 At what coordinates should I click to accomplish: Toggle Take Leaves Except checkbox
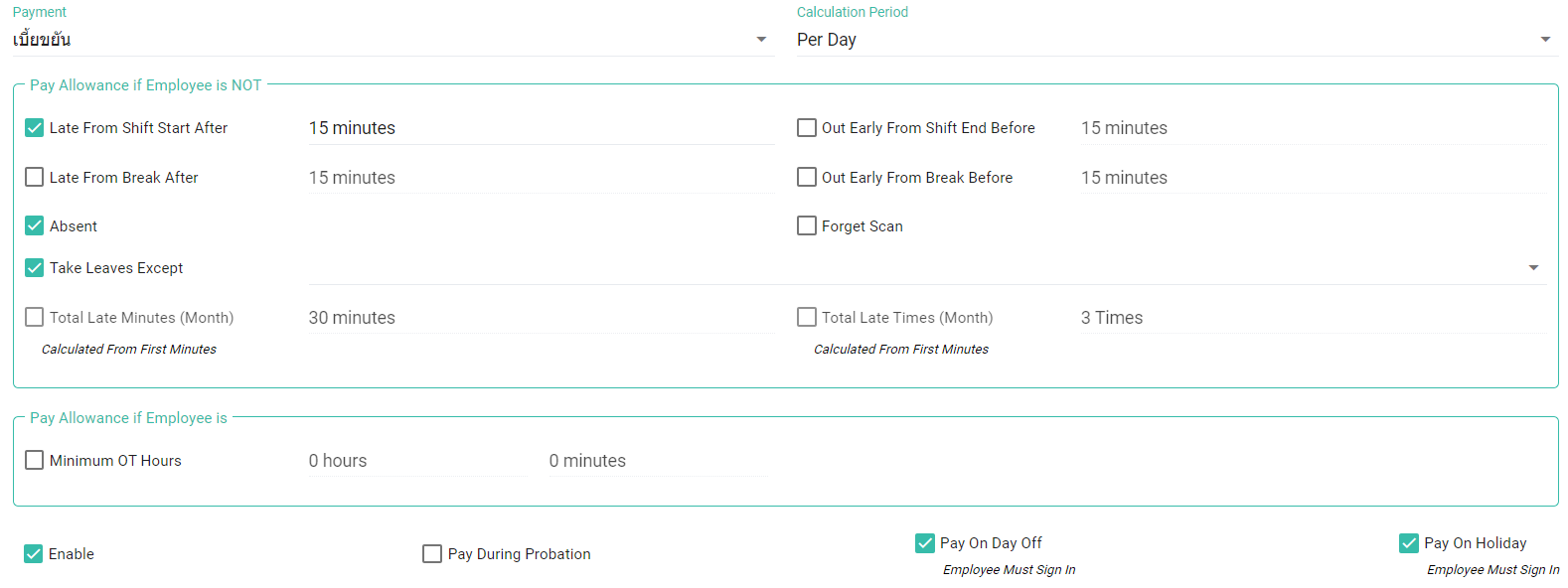(35, 268)
